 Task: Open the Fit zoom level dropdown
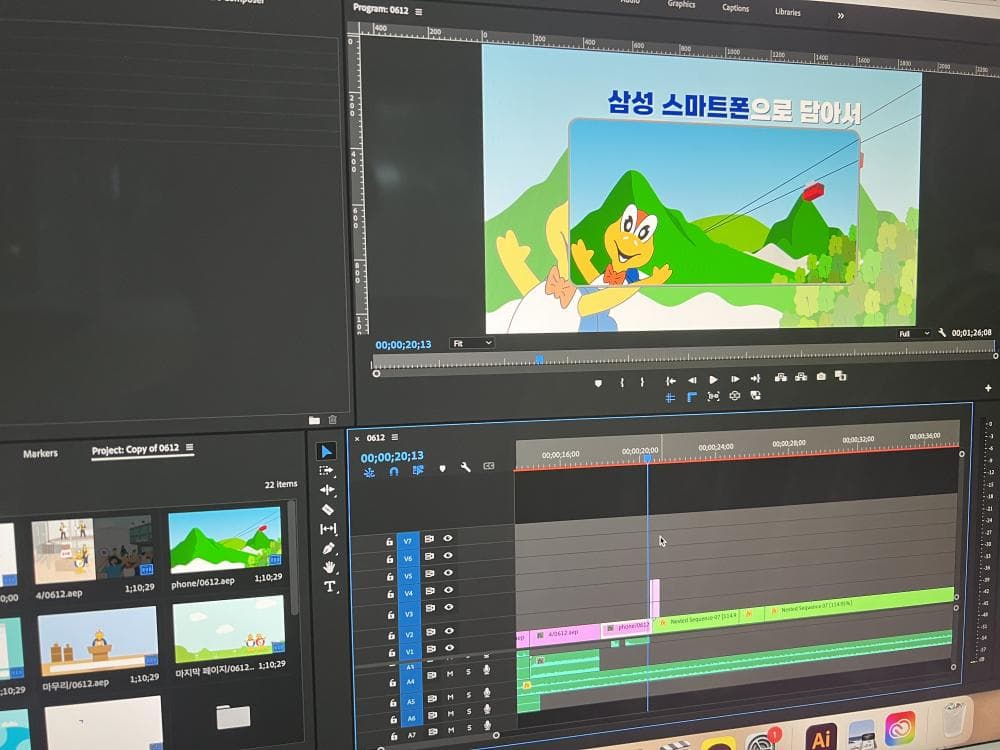(x=472, y=343)
